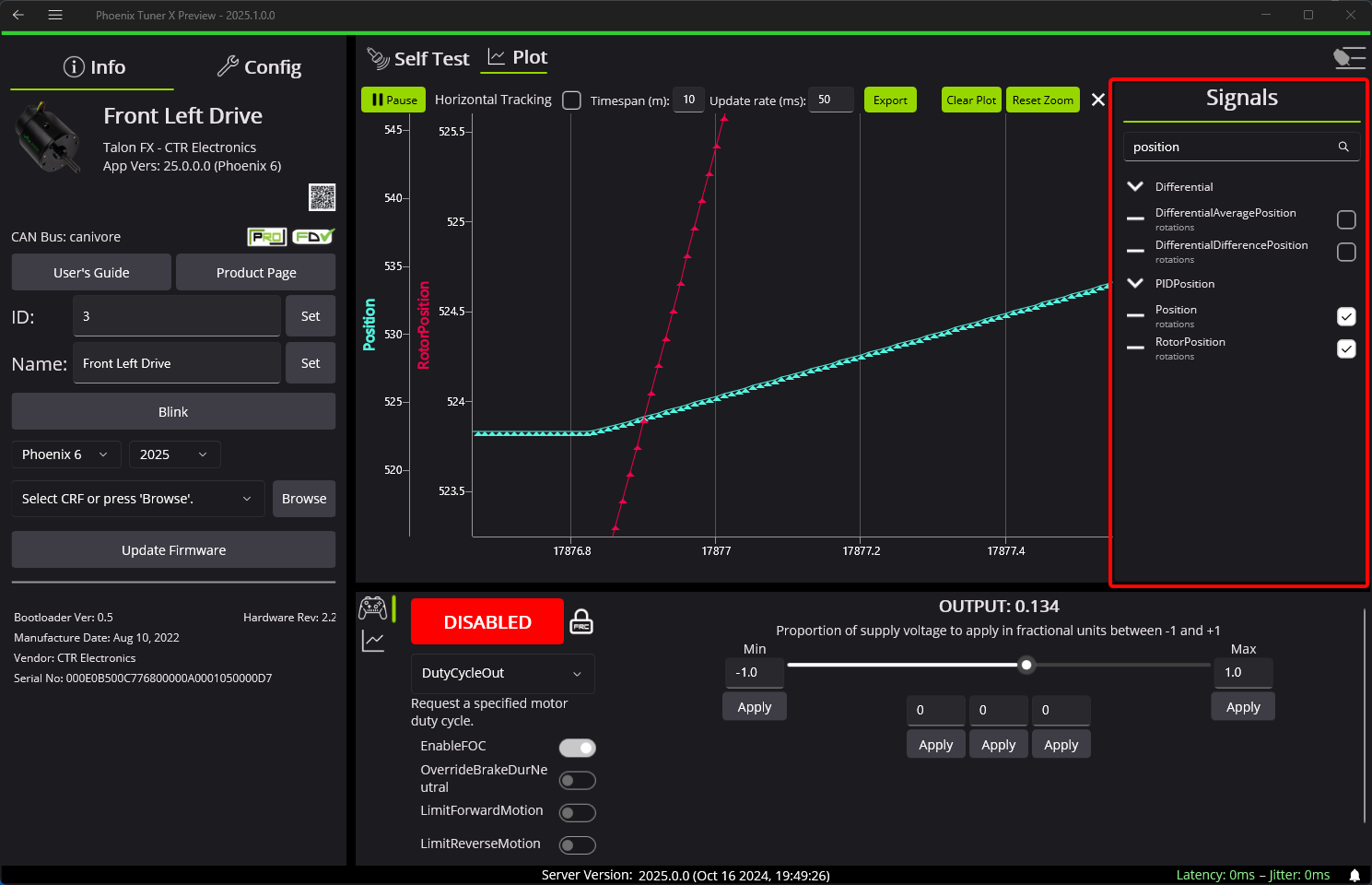Click the Timespan input field
Screen dimensions: 1372x885
[689, 100]
